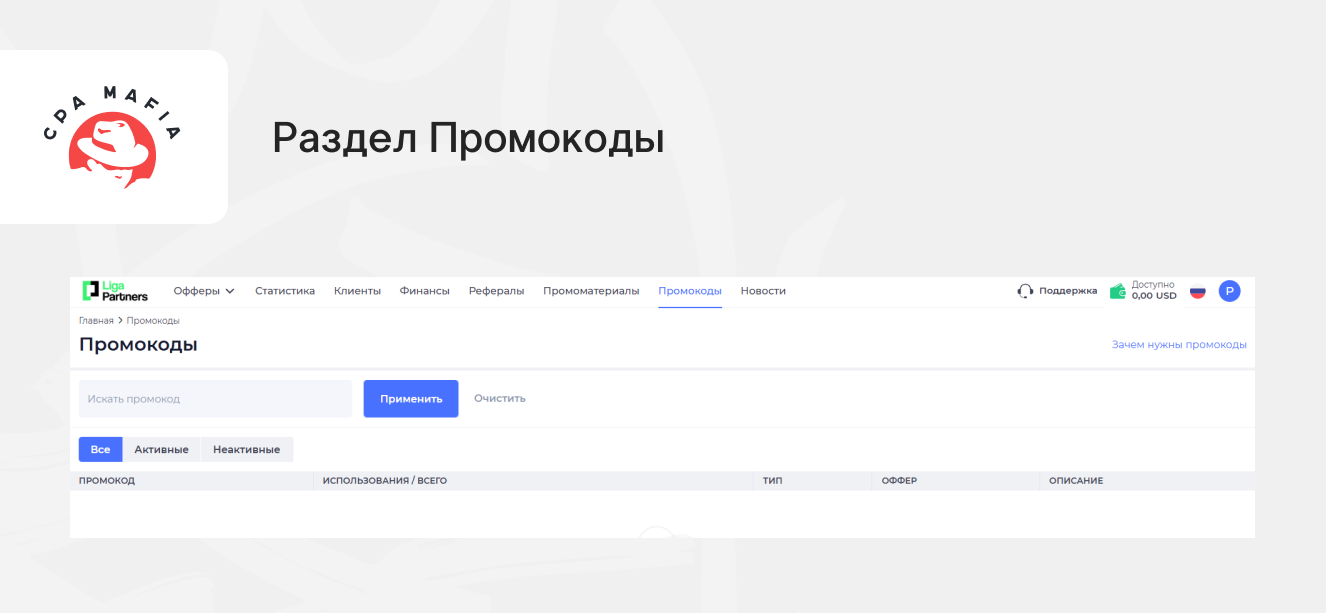Switch language via Russian flag icon
The image size is (1326, 613).
(1197, 292)
